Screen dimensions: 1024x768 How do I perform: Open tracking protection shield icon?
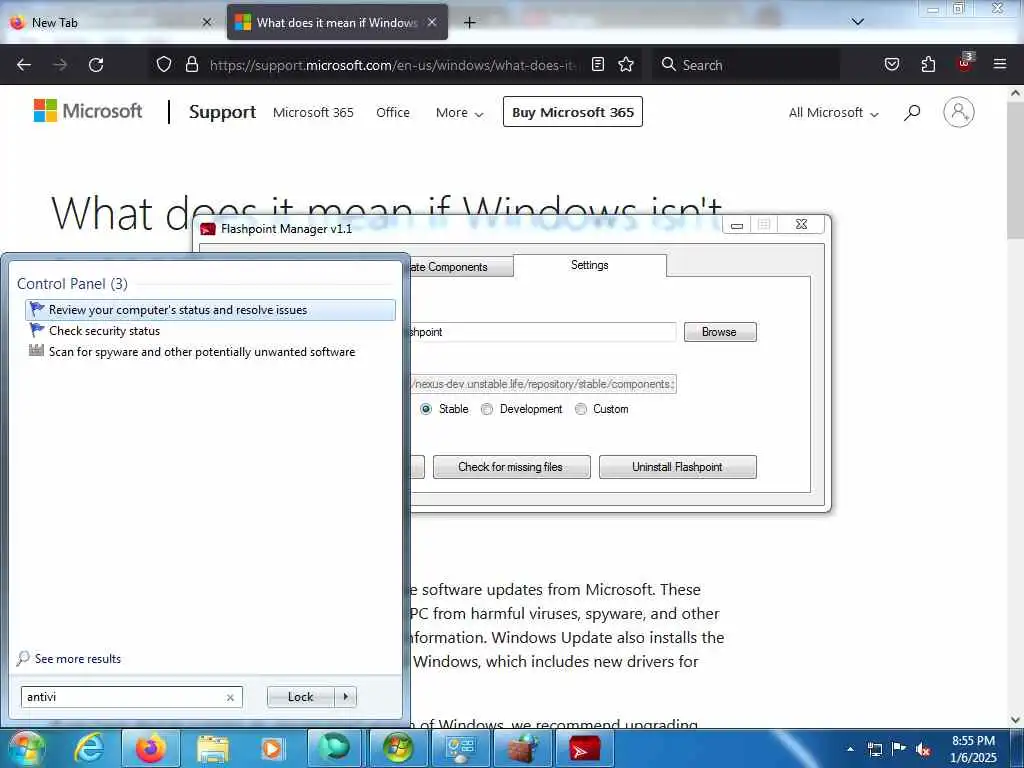[164, 65]
